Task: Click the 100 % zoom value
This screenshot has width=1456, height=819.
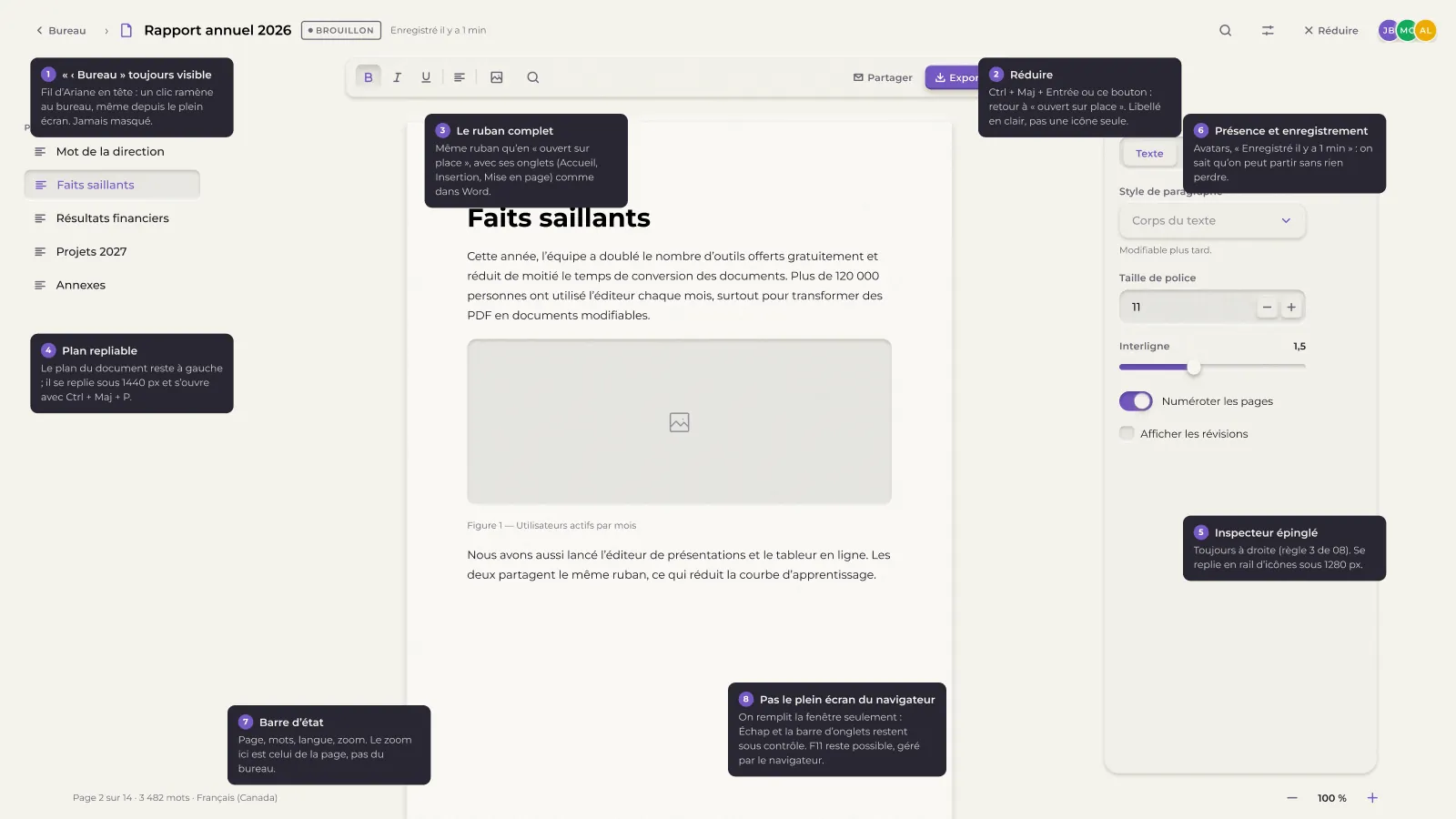Action: [x=1331, y=798]
